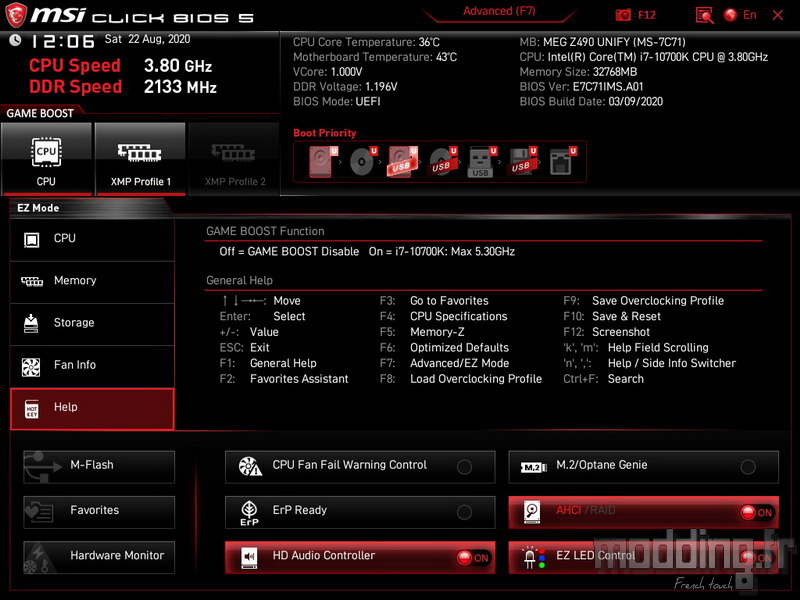Image resolution: width=800 pixels, height=600 pixels.
Task: Click the Memory Size 32768MB entry
Action: coord(579,71)
